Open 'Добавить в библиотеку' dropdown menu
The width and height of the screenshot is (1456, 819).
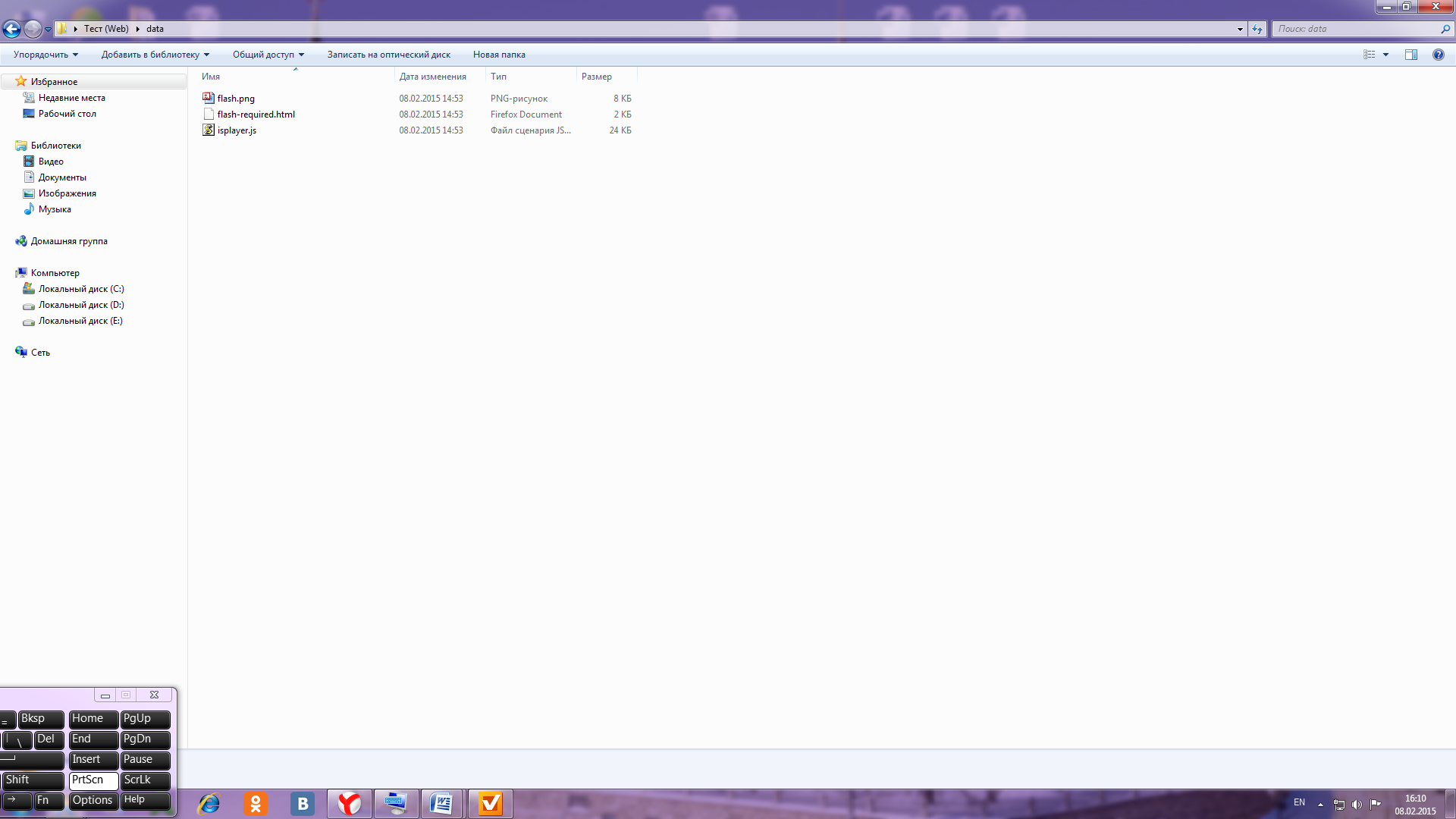(x=155, y=55)
